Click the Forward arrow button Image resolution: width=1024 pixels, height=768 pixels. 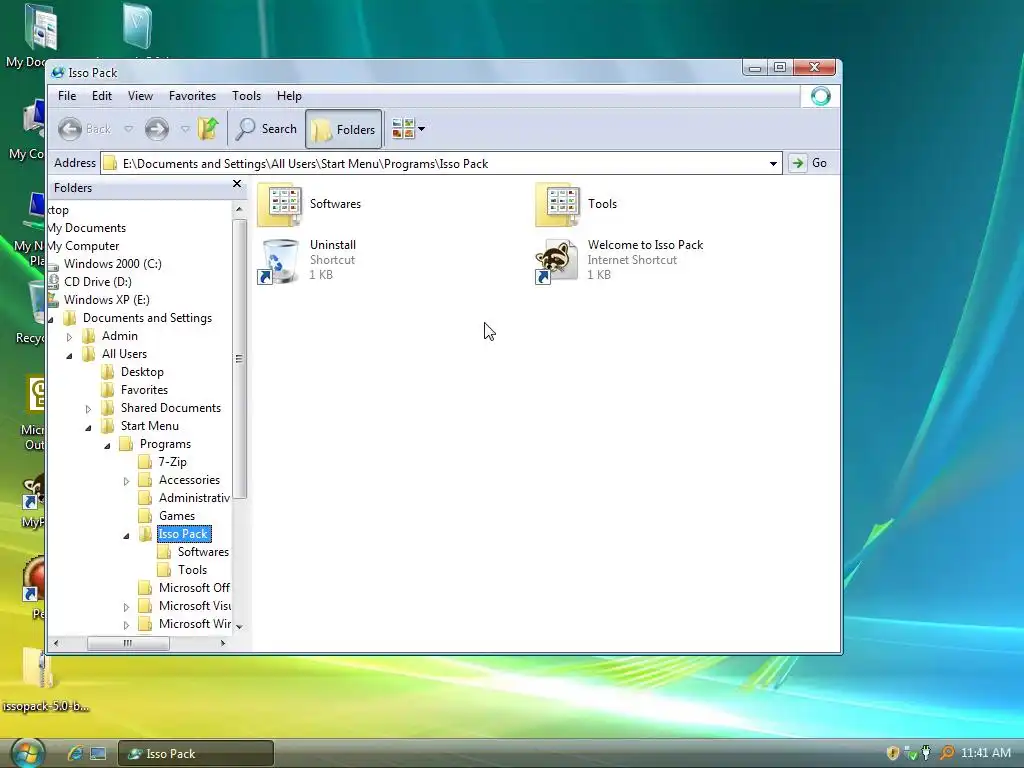157,129
